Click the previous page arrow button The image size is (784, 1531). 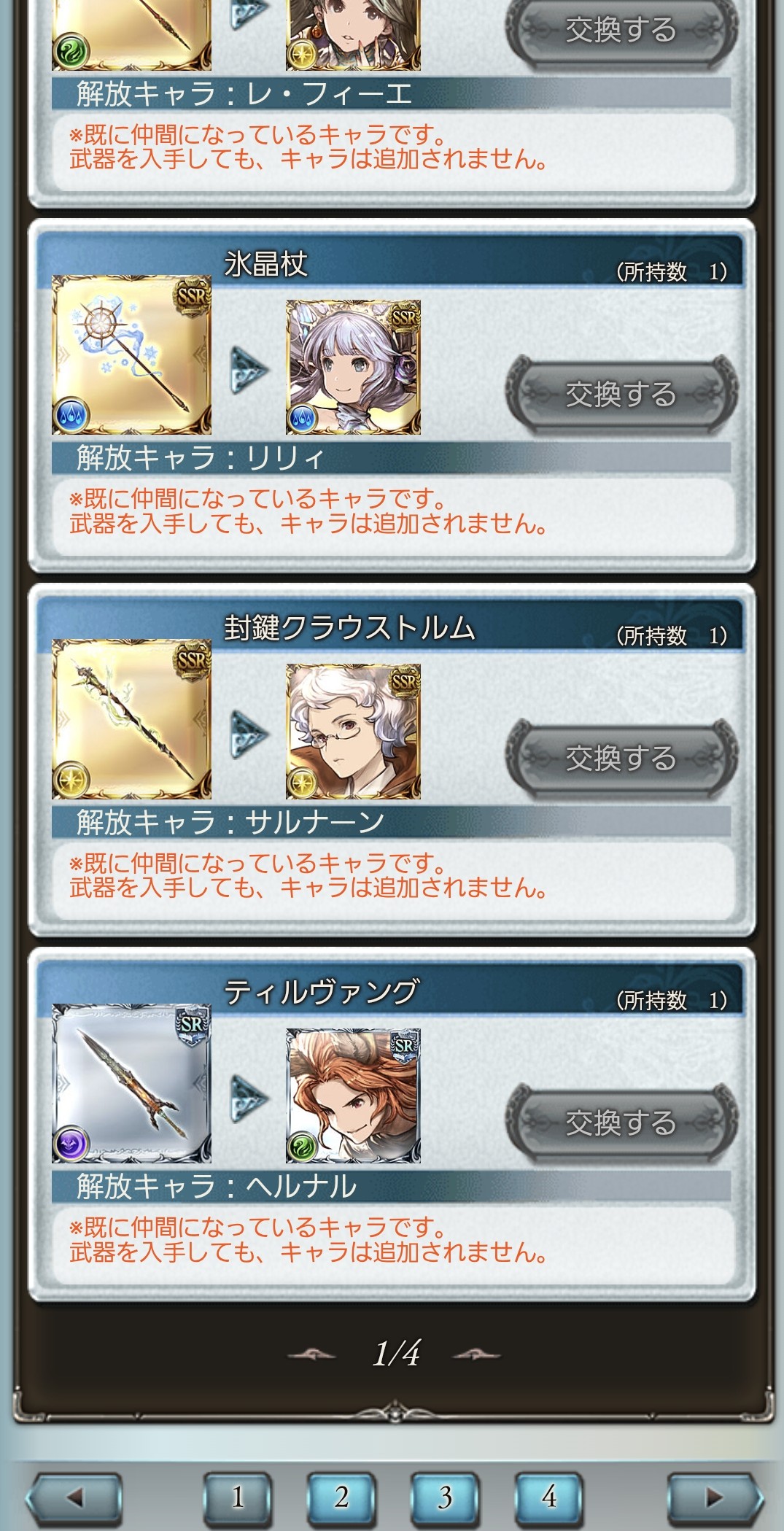(x=74, y=1497)
